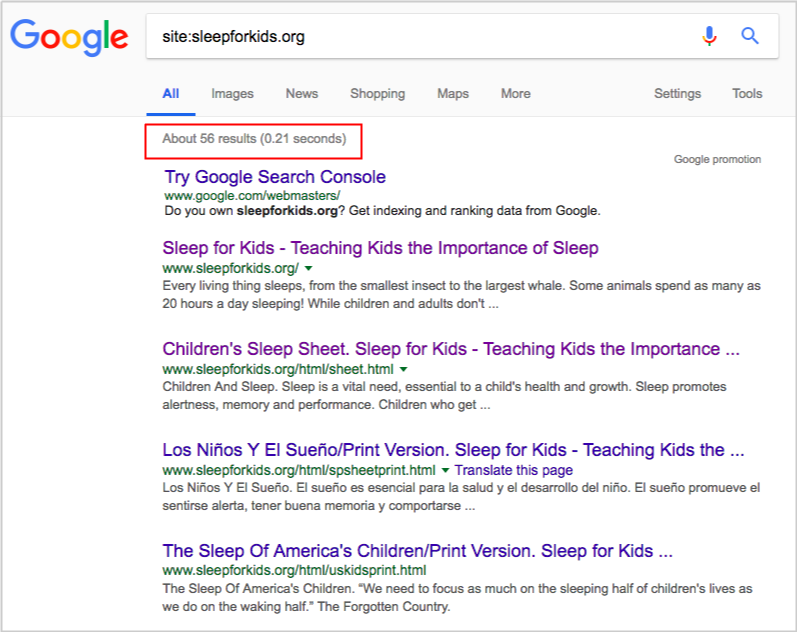Click the snippet mentioning 'The Forgotten Country'
Viewport: 797px width, 632px height.
(x=457, y=597)
